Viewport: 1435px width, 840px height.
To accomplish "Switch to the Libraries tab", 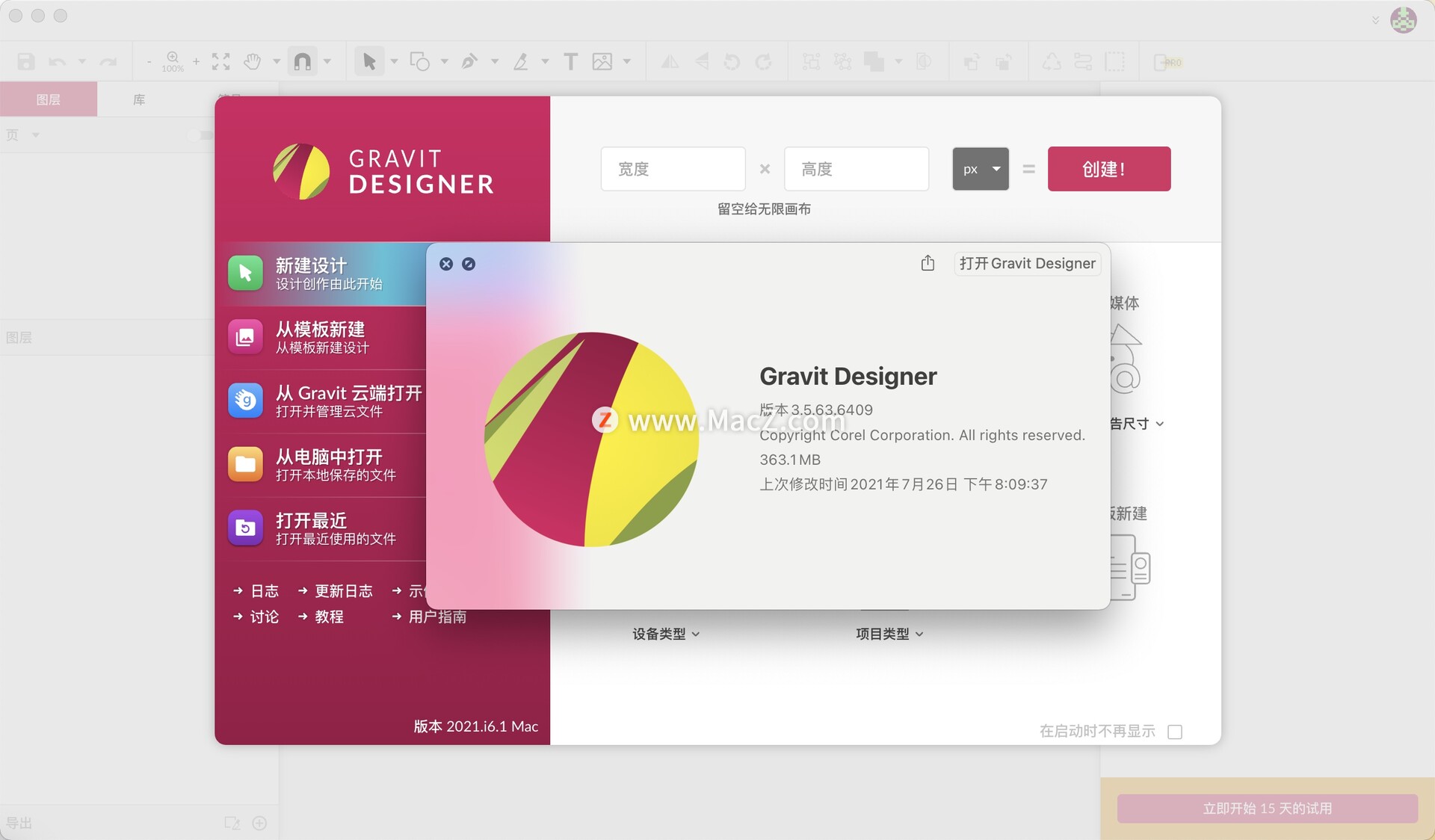I will pyautogui.click(x=139, y=99).
